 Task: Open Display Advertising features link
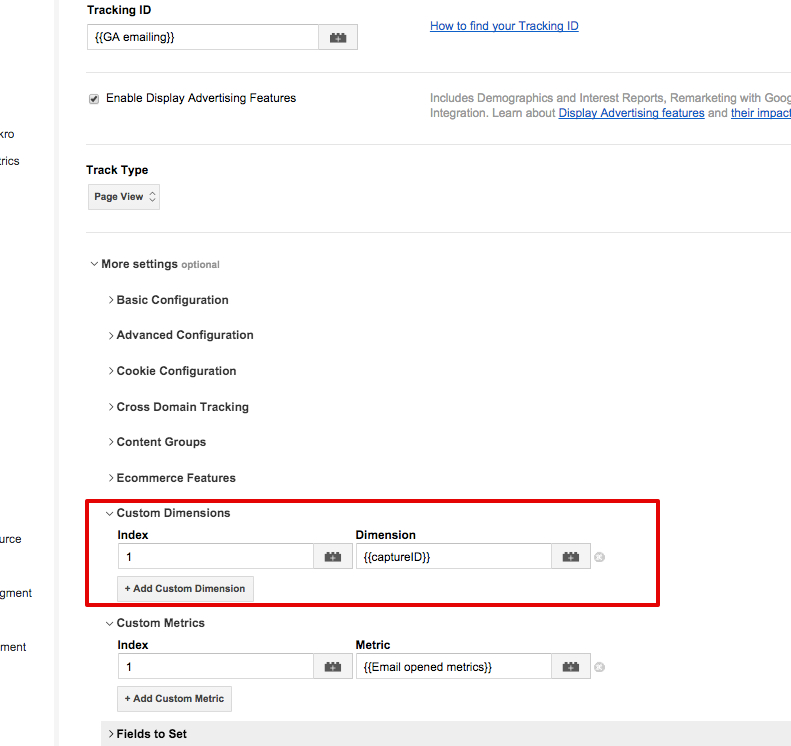632,113
